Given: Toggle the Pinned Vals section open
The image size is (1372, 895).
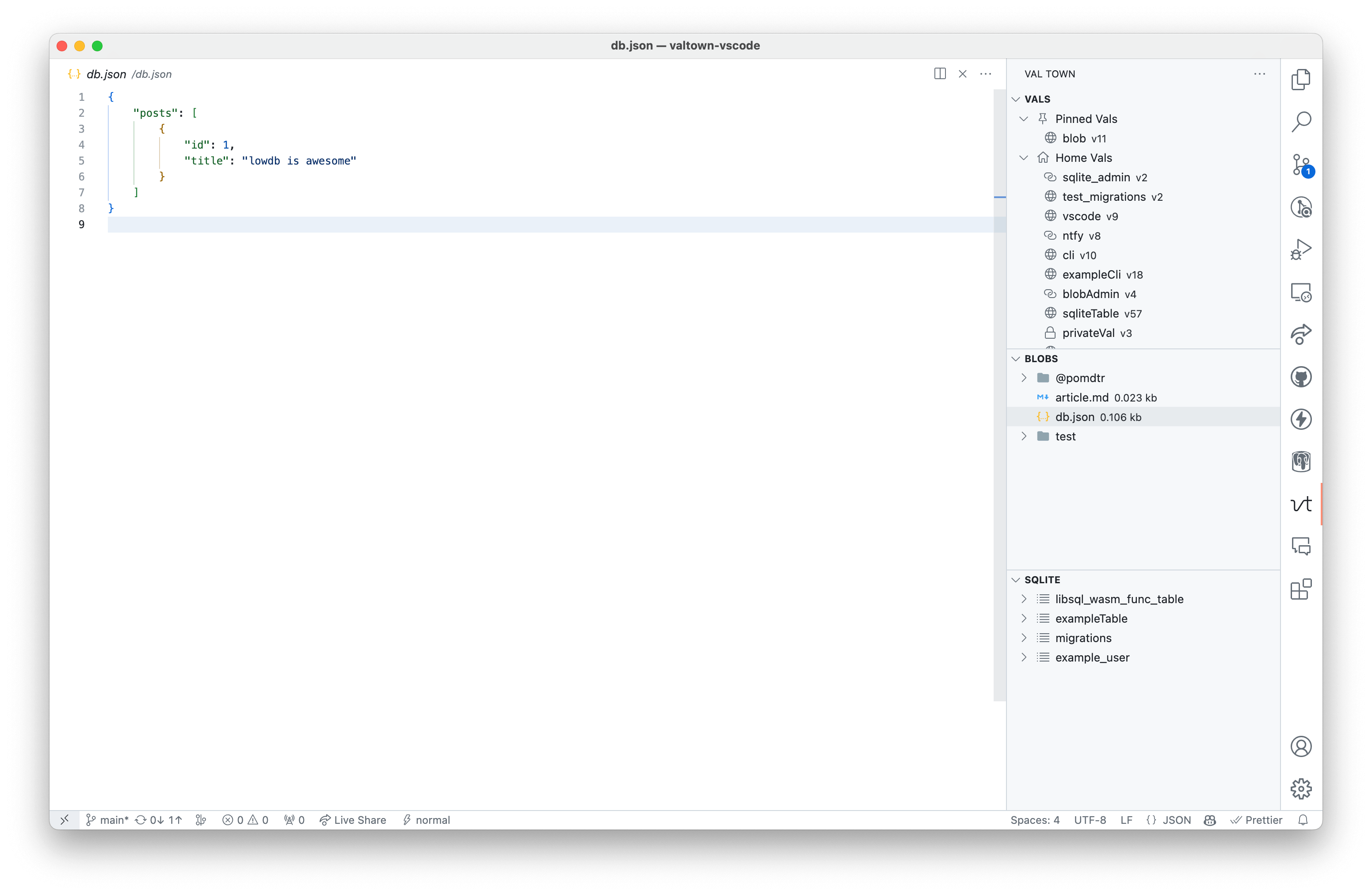Looking at the screenshot, I should 1024,118.
